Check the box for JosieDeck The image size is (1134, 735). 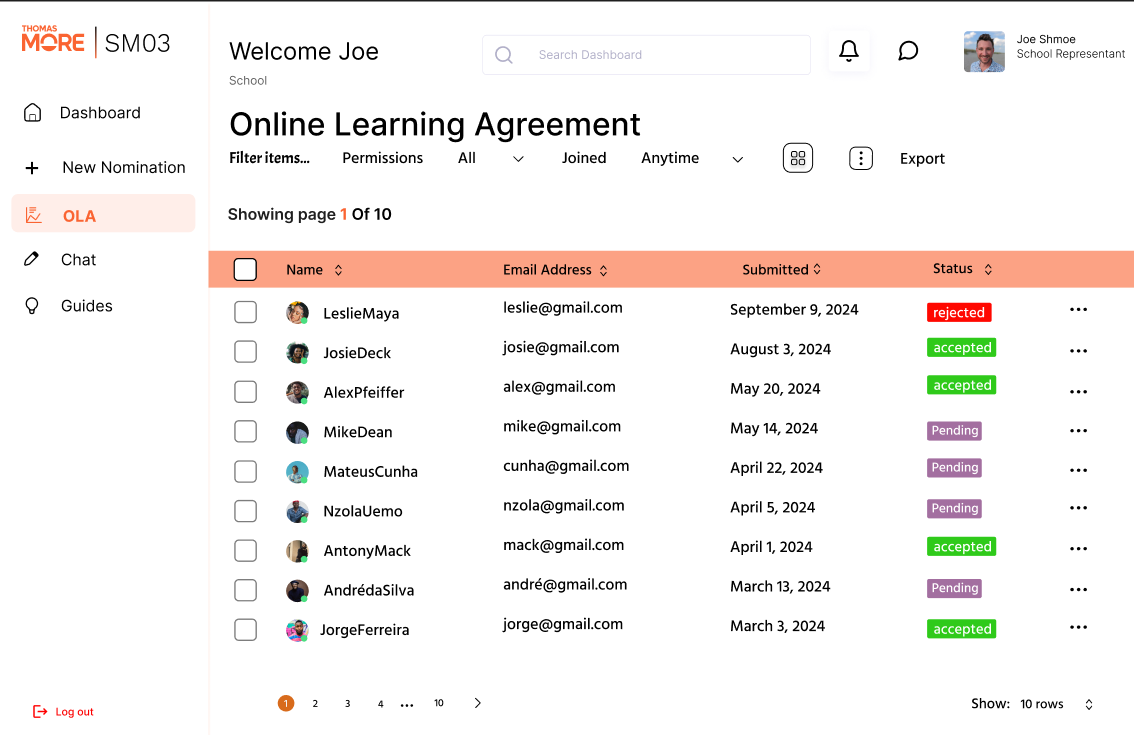[x=245, y=352]
